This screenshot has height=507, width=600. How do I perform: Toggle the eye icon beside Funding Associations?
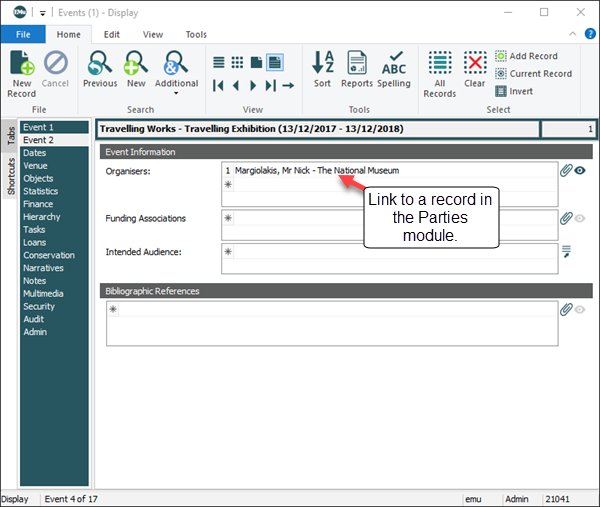pyautogui.click(x=580, y=218)
